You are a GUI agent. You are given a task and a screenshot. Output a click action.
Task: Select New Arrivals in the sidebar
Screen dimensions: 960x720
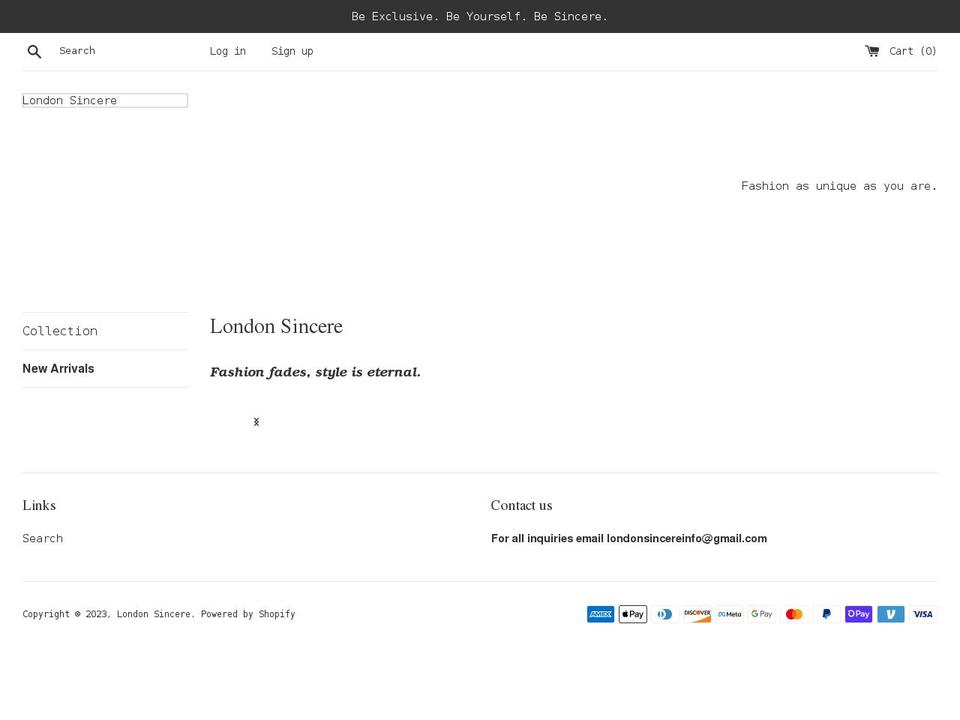pos(58,368)
